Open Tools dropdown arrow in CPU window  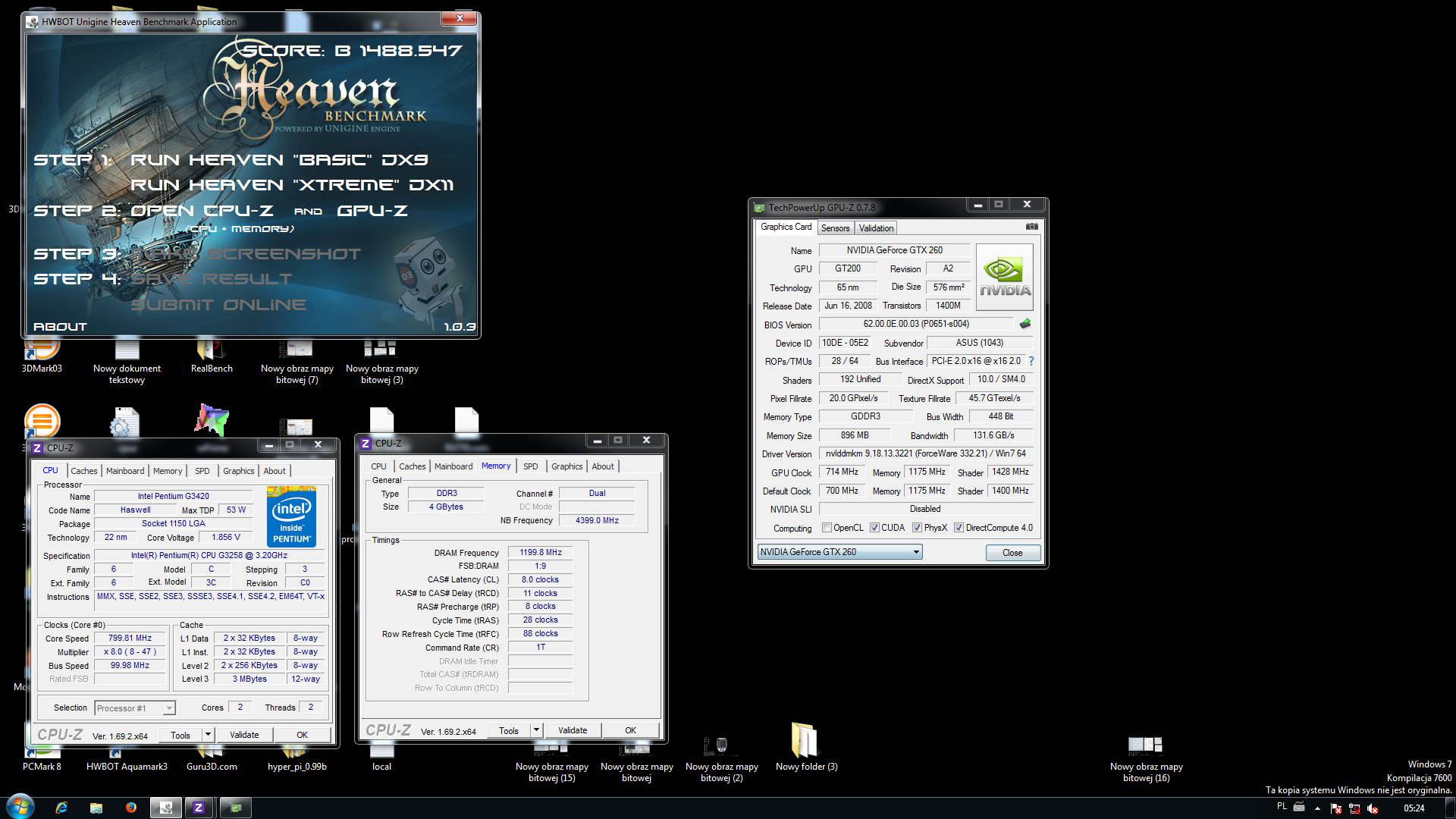[x=208, y=735]
